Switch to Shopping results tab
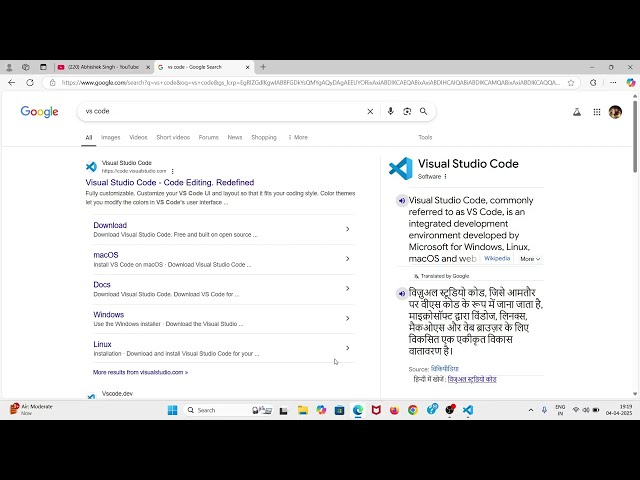 point(264,138)
